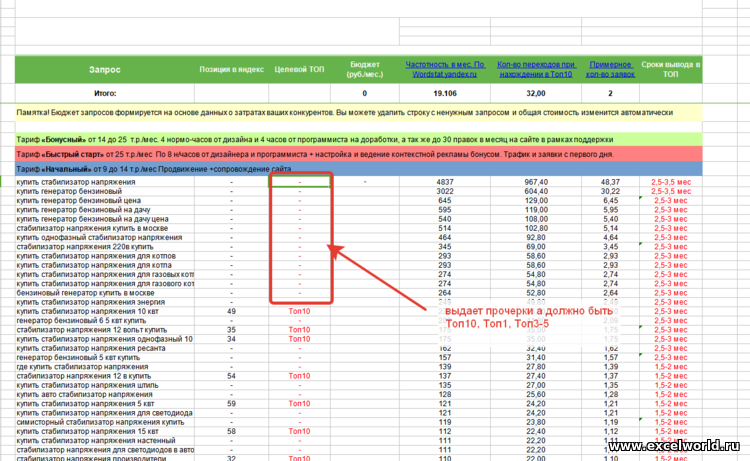Screen dimensions: 750x461
Task: Select cell 'купить стабилизатор напряжения настенный'
Action: tap(105, 441)
